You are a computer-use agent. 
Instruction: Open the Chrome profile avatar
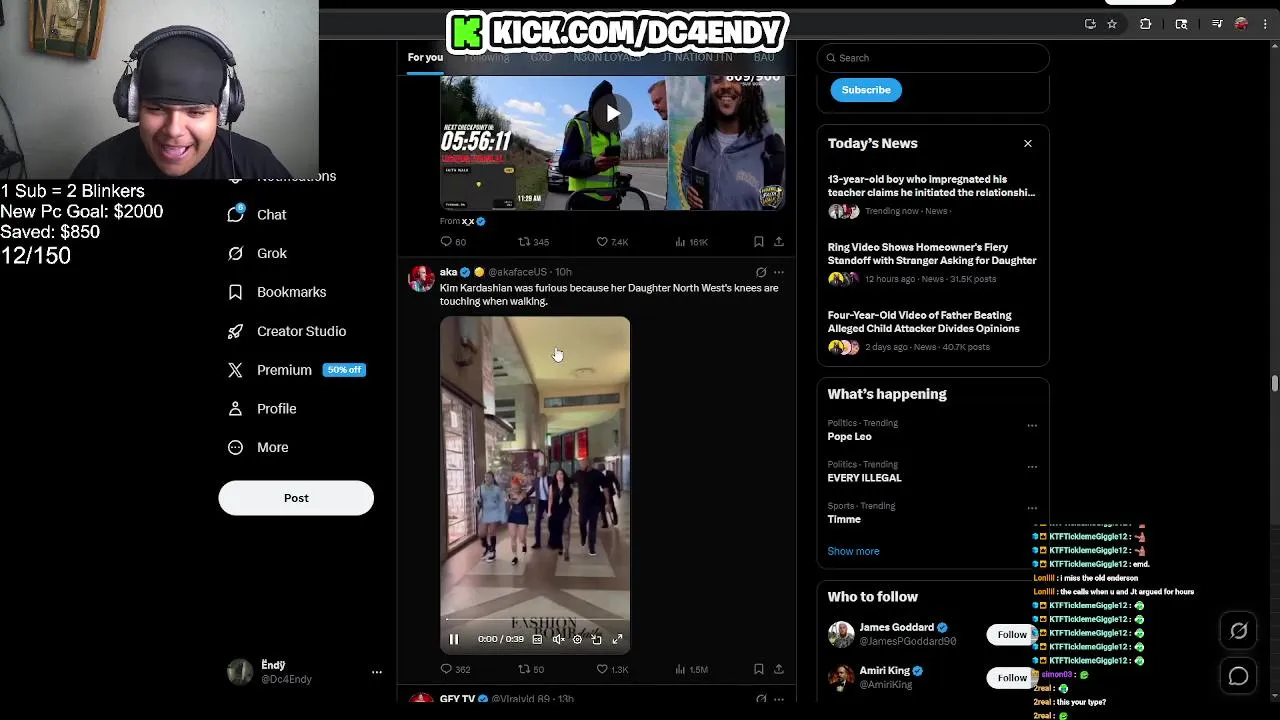coord(1241,24)
